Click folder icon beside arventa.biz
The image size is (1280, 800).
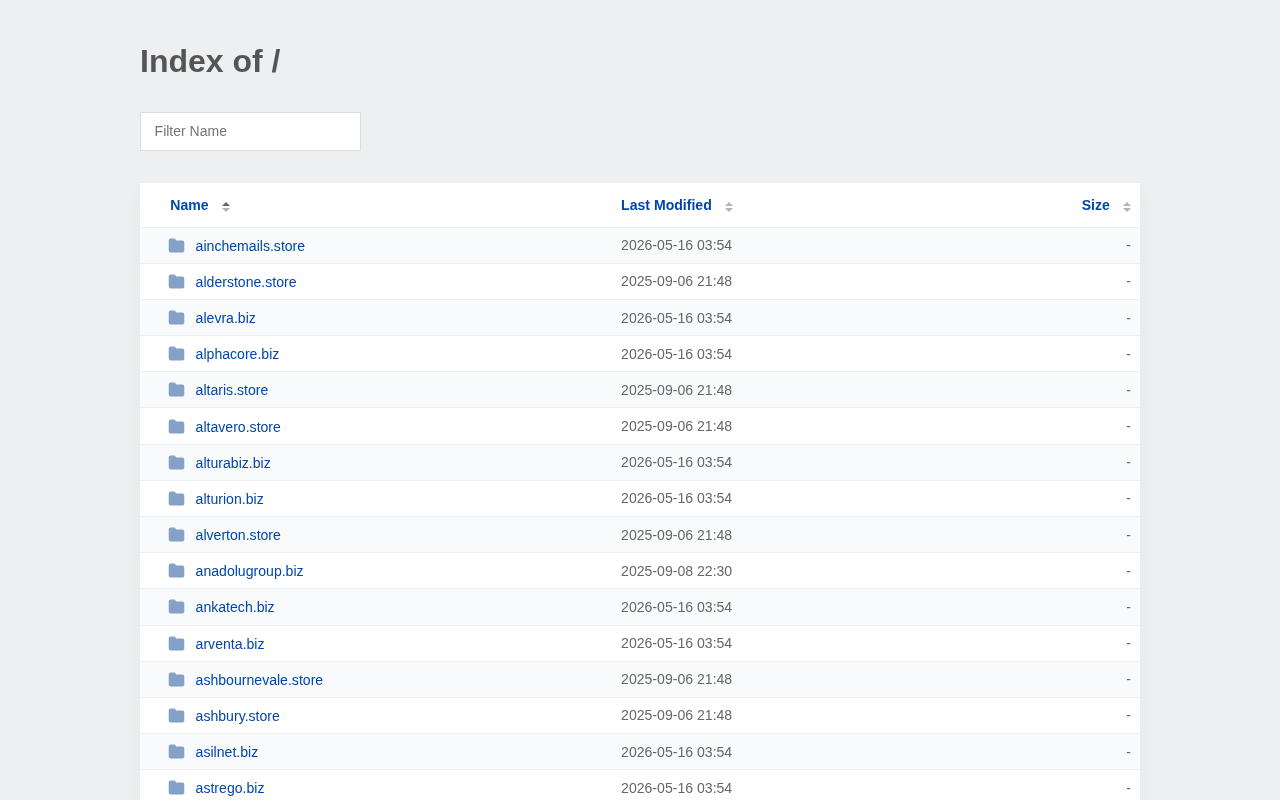[176, 644]
